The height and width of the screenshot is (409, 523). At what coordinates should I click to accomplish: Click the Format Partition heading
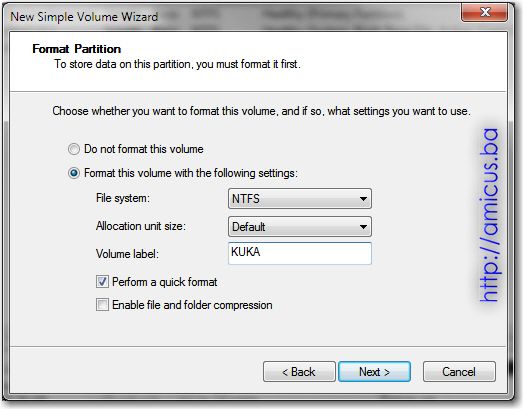[76, 49]
